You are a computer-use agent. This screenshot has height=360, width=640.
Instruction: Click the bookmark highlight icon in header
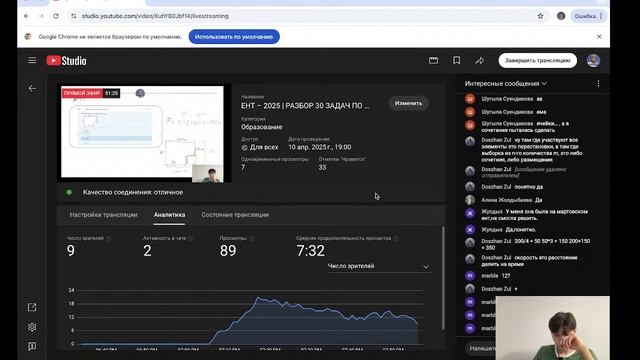[x=456, y=60]
